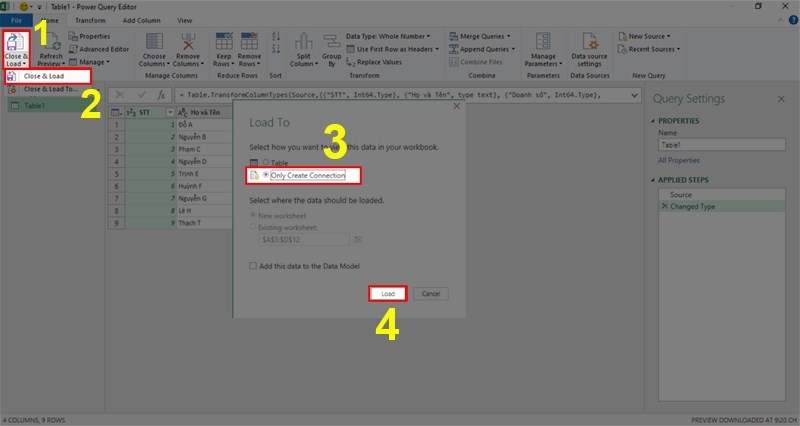Close the Query Settings pane

[x=781, y=99]
